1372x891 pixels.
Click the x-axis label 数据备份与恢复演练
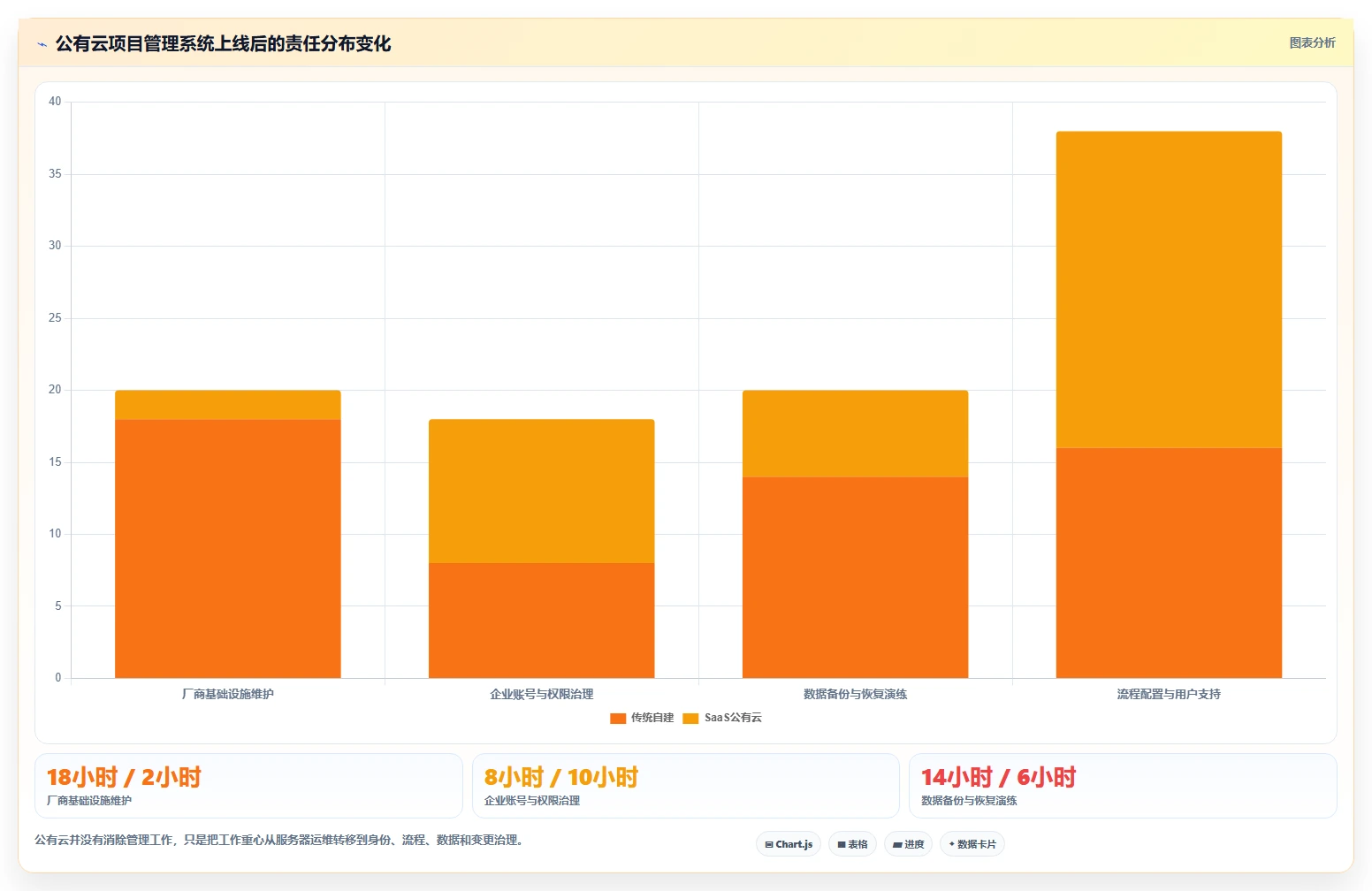coord(856,695)
